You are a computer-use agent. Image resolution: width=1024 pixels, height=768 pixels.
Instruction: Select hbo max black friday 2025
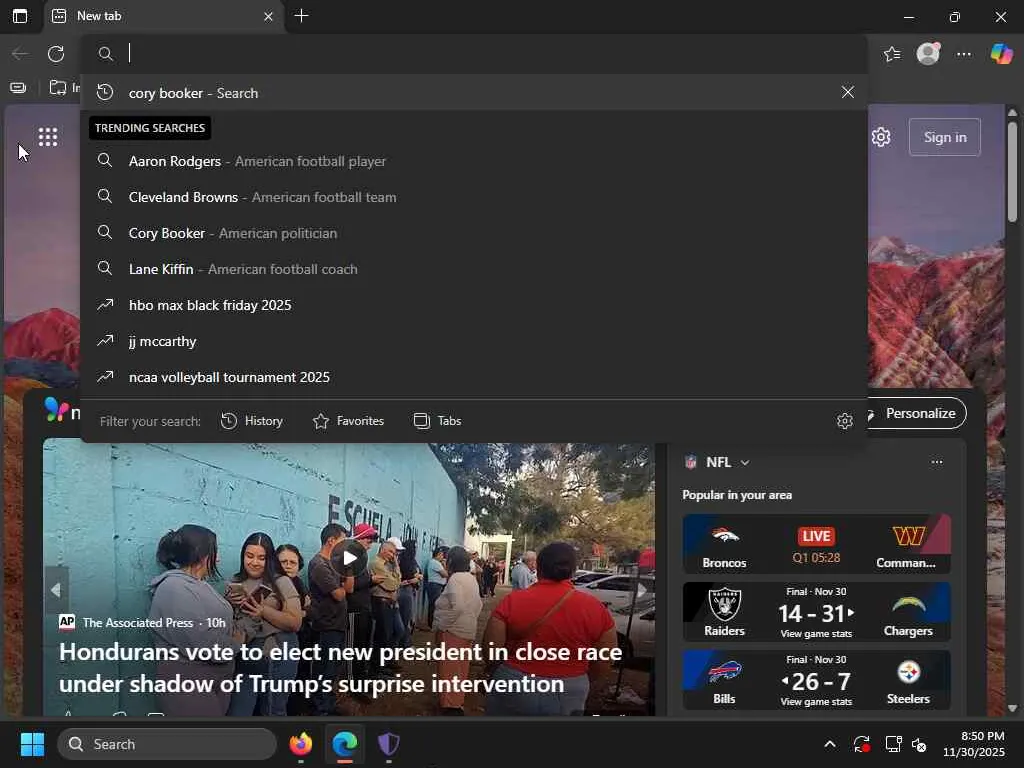pyautogui.click(x=474, y=305)
